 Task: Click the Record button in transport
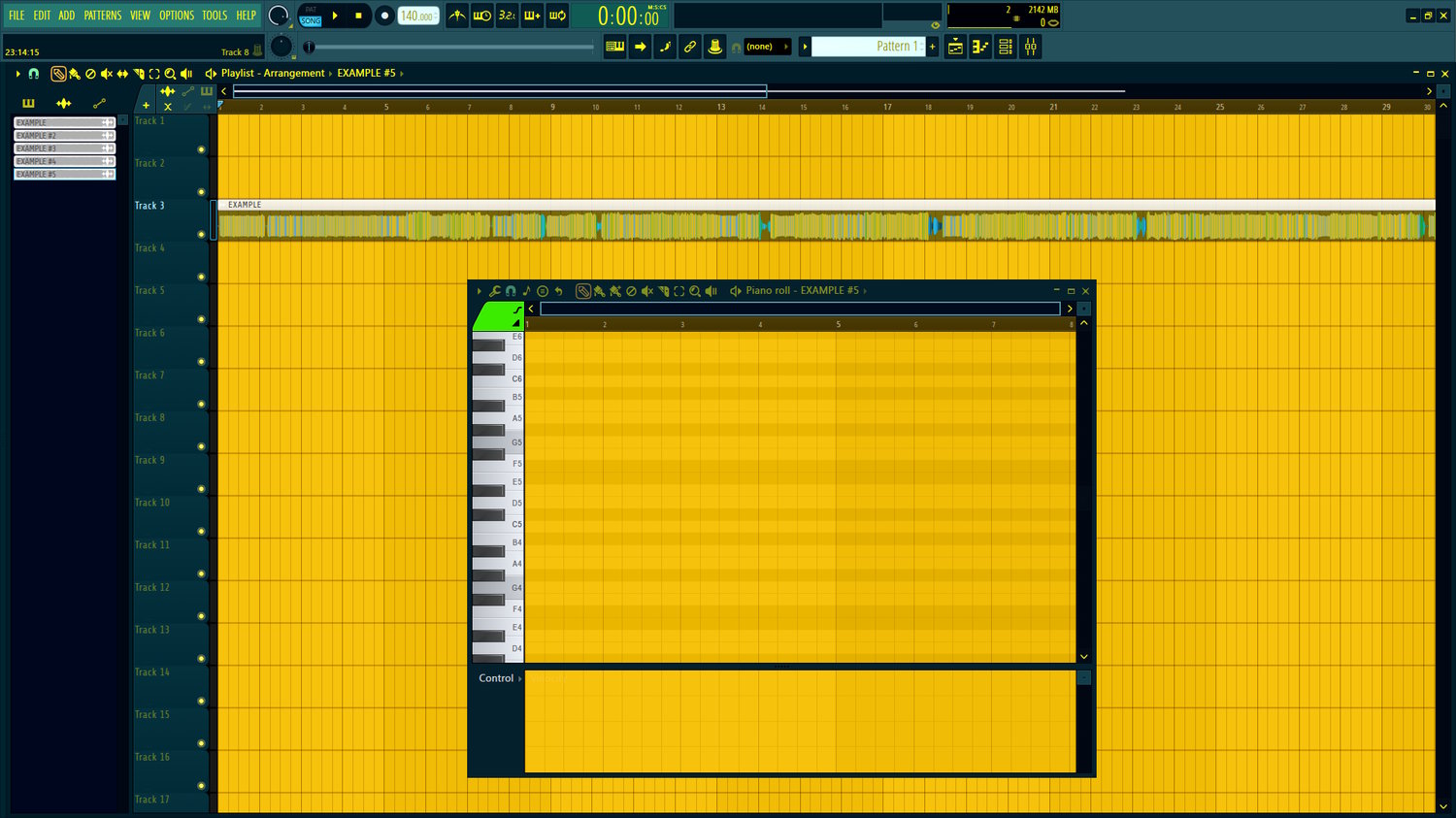[384, 16]
